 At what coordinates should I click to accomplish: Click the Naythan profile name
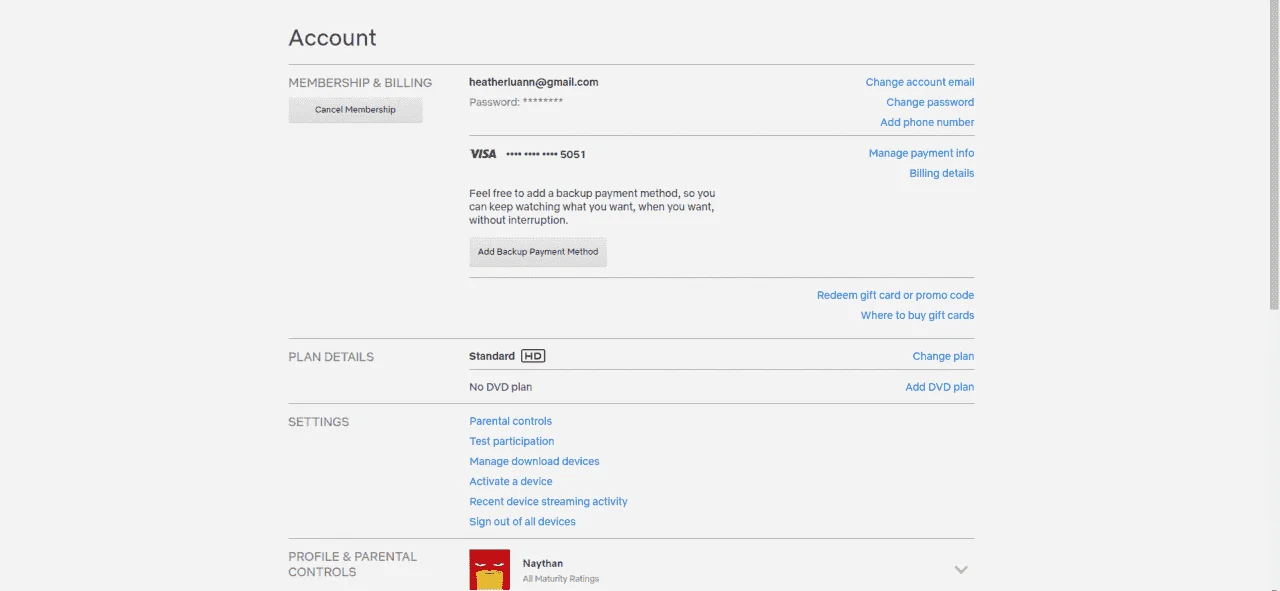coord(543,564)
